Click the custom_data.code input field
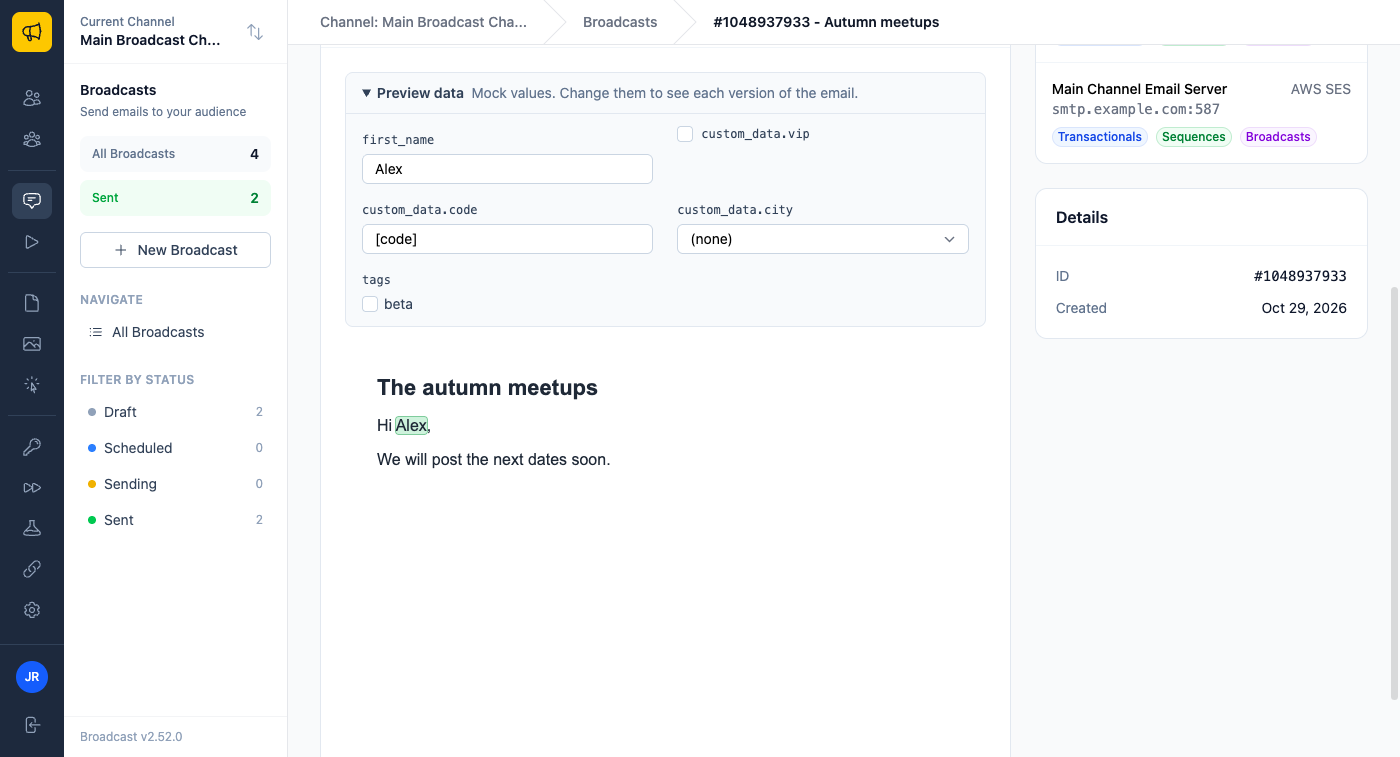The image size is (1400, 757). pos(507,239)
